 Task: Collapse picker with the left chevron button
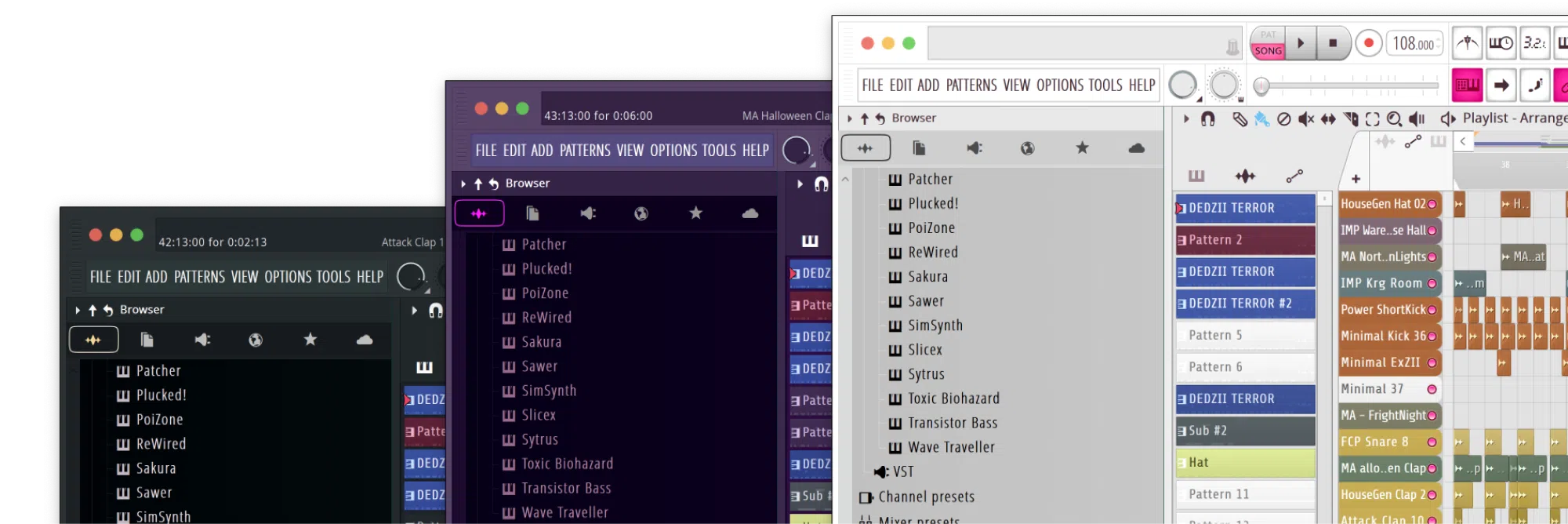(x=1463, y=141)
